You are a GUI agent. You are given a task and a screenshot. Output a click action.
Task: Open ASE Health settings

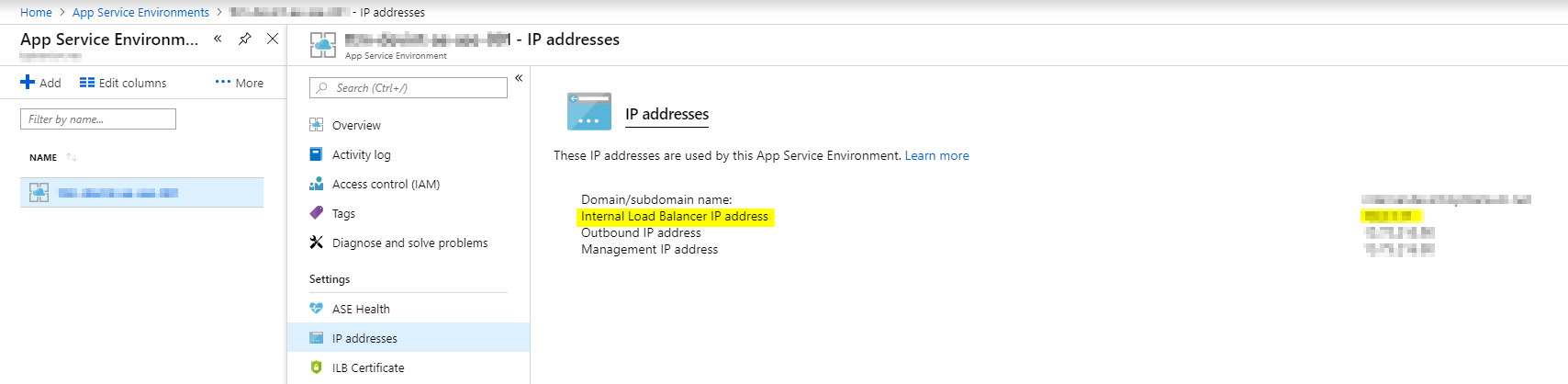(x=361, y=309)
